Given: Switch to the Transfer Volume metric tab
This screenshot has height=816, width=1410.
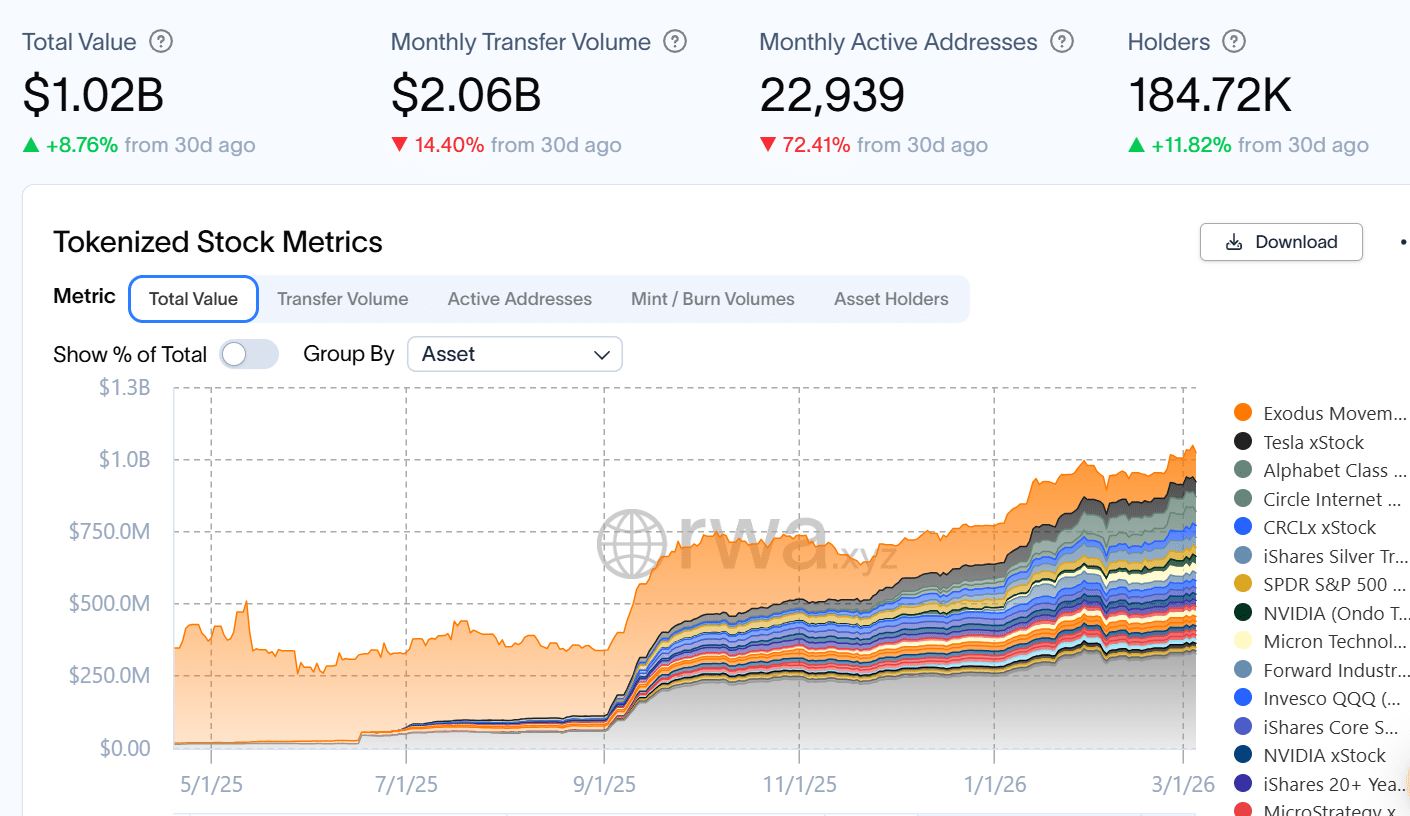Looking at the screenshot, I should [342, 299].
